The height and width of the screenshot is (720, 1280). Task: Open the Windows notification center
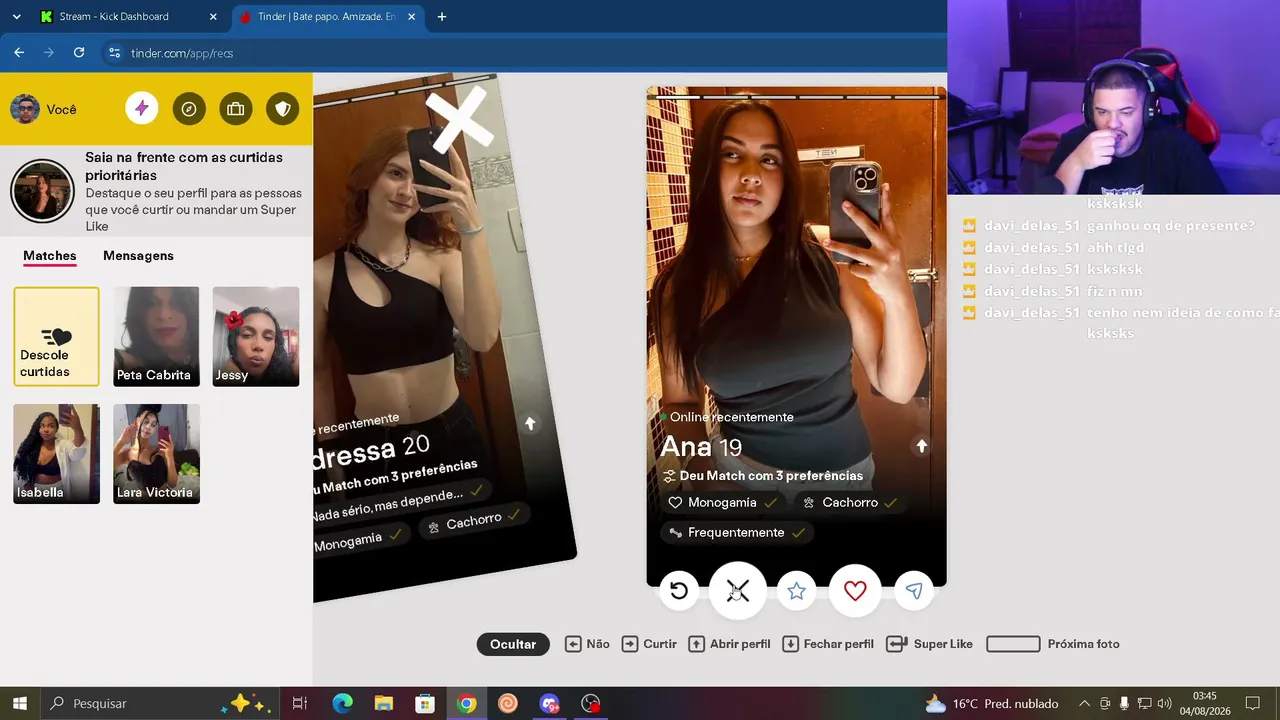1252,703
